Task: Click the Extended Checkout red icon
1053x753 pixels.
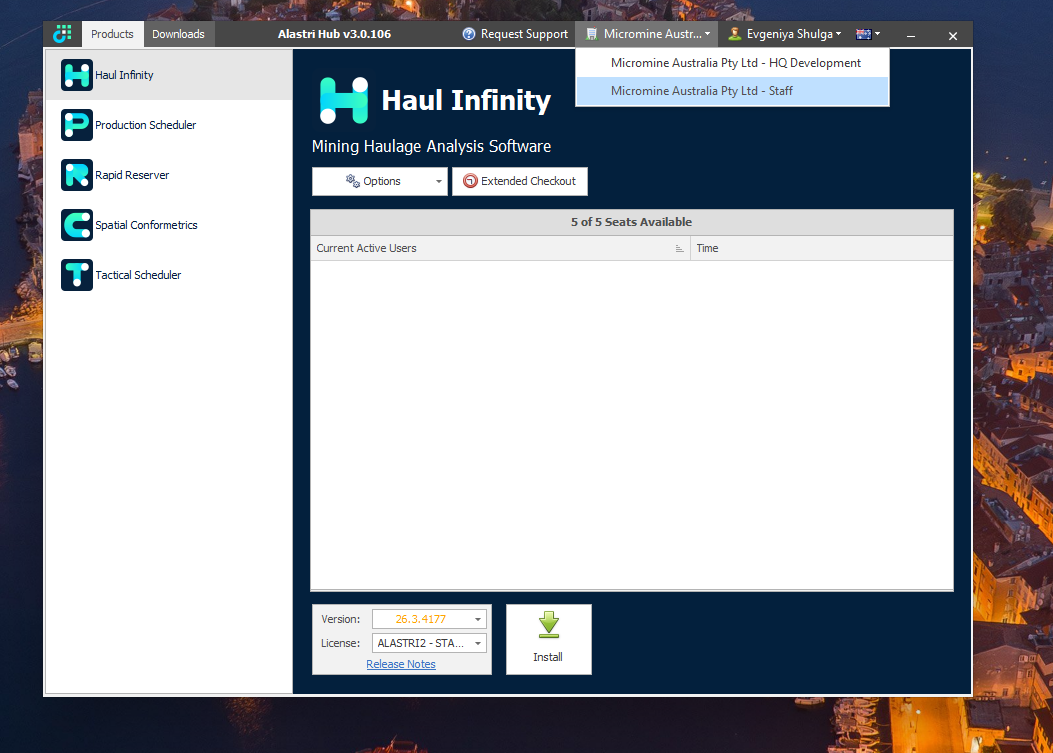Action: pos(470,181)
